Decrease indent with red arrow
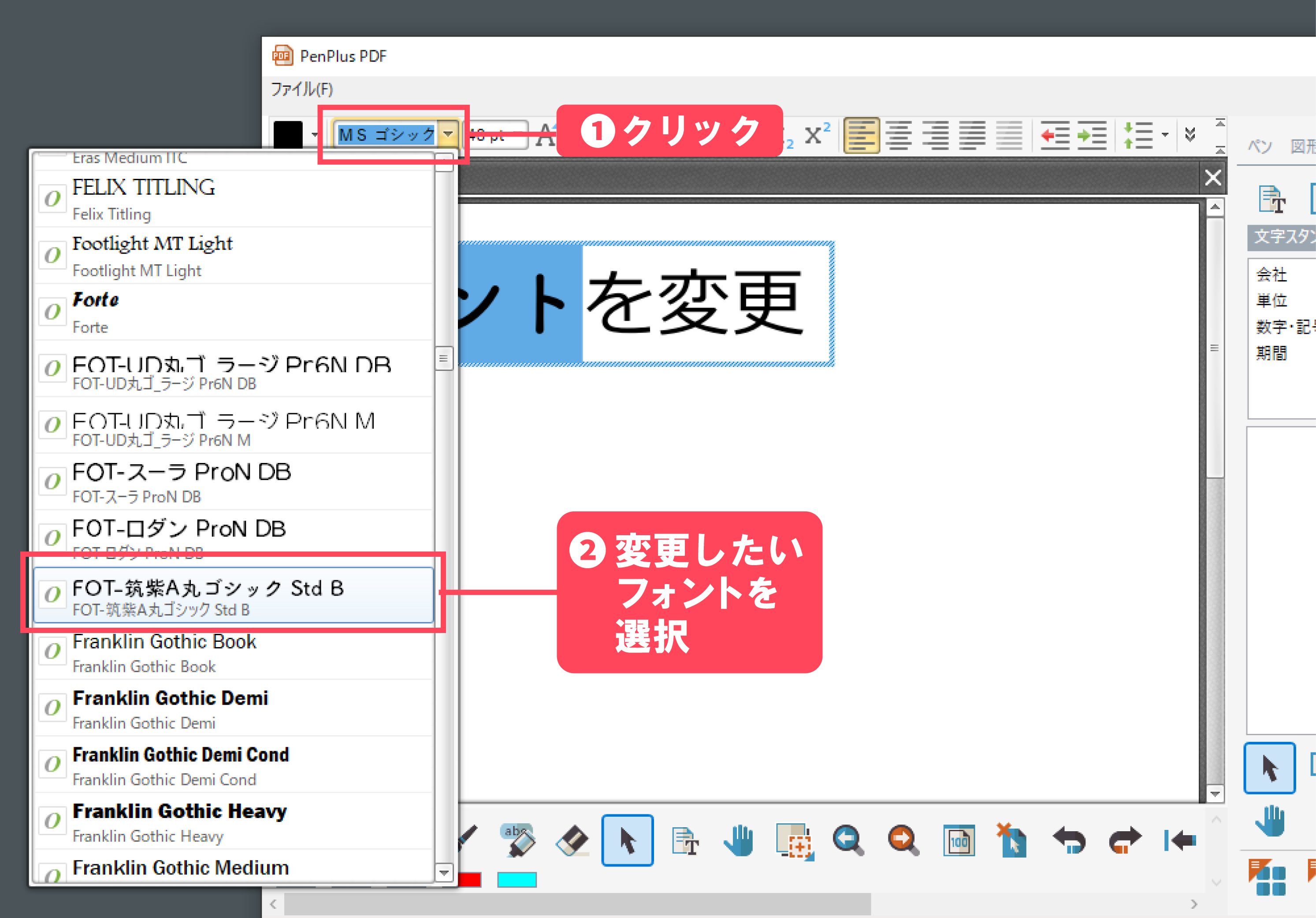Image resolution: width=1316 pixels, height=918 pixels. click(x=1055, y=136)
